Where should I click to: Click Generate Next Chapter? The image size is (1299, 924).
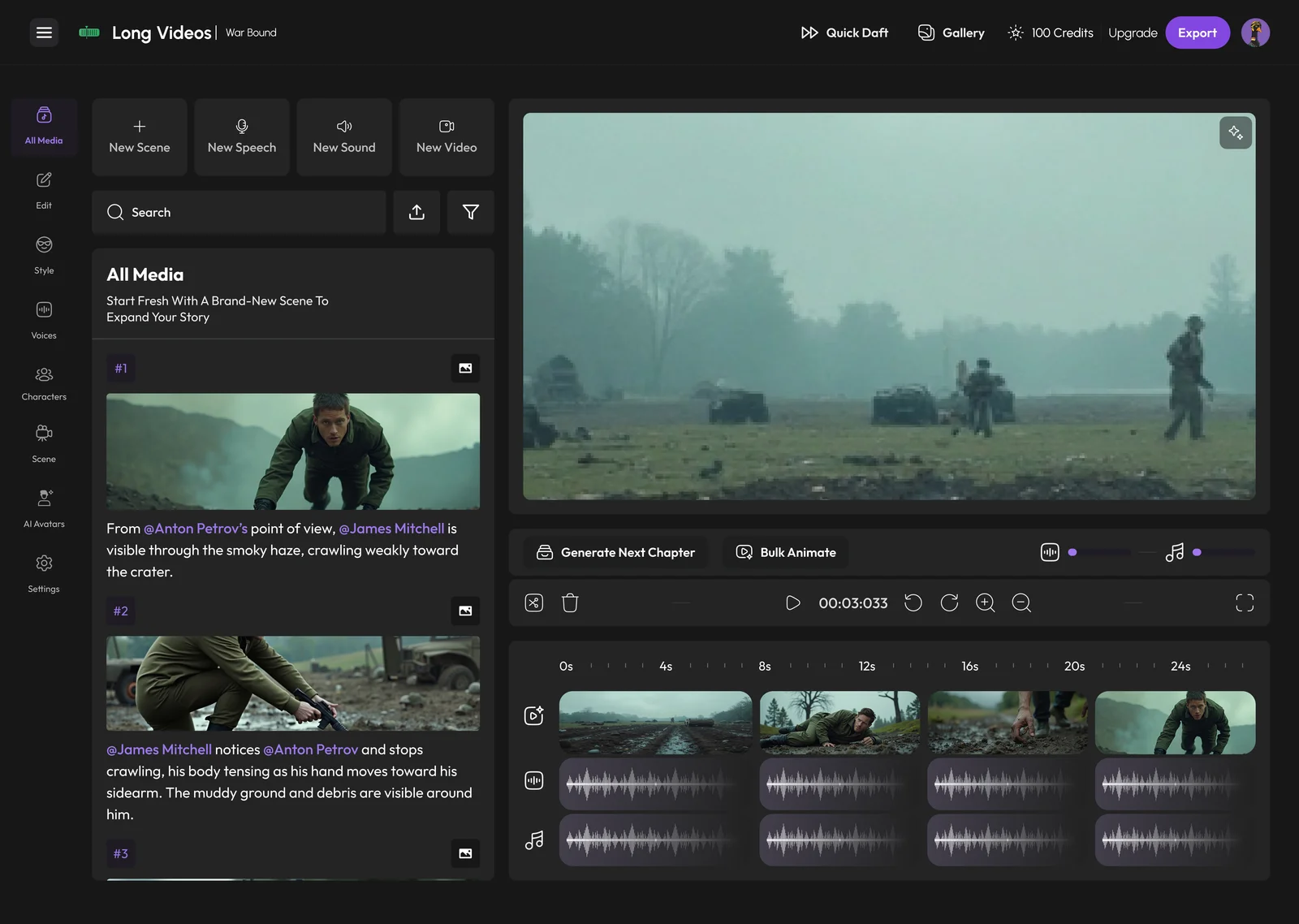click(x=615, y=552)
